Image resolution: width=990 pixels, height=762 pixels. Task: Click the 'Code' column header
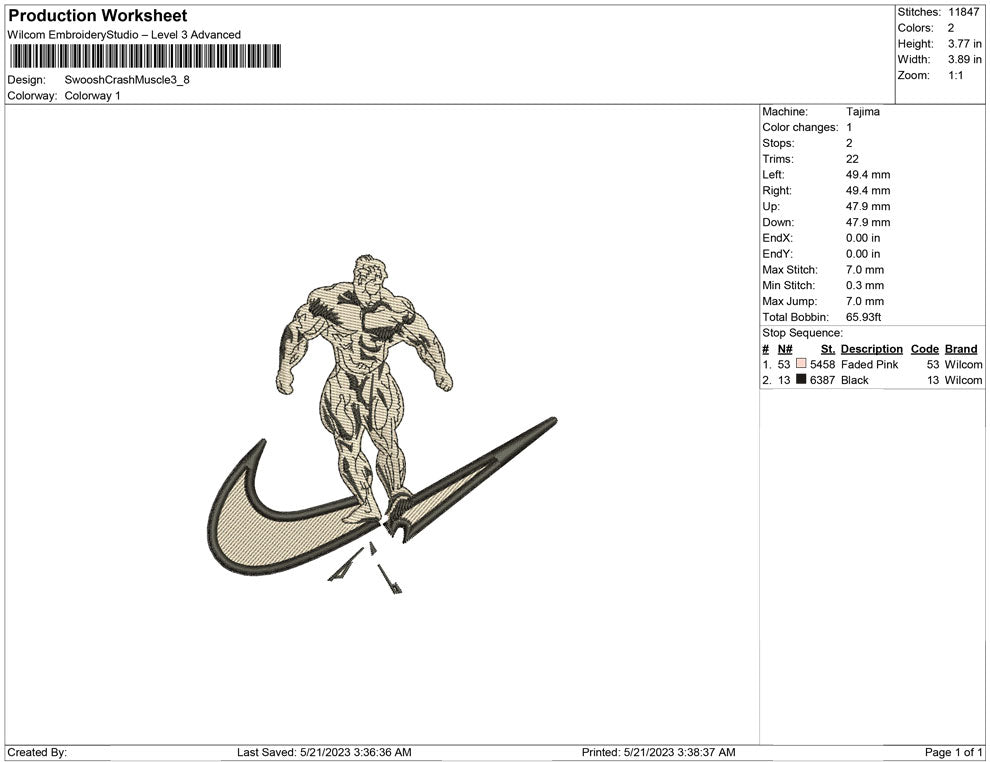point(924,348)
